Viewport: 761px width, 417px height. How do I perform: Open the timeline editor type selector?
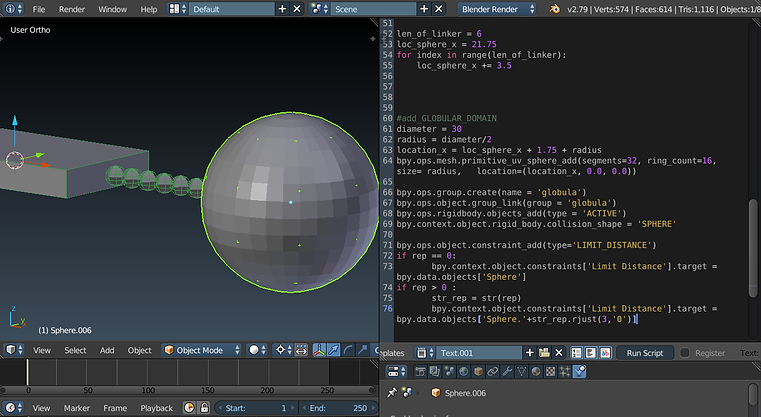click(x=14, y=408)
